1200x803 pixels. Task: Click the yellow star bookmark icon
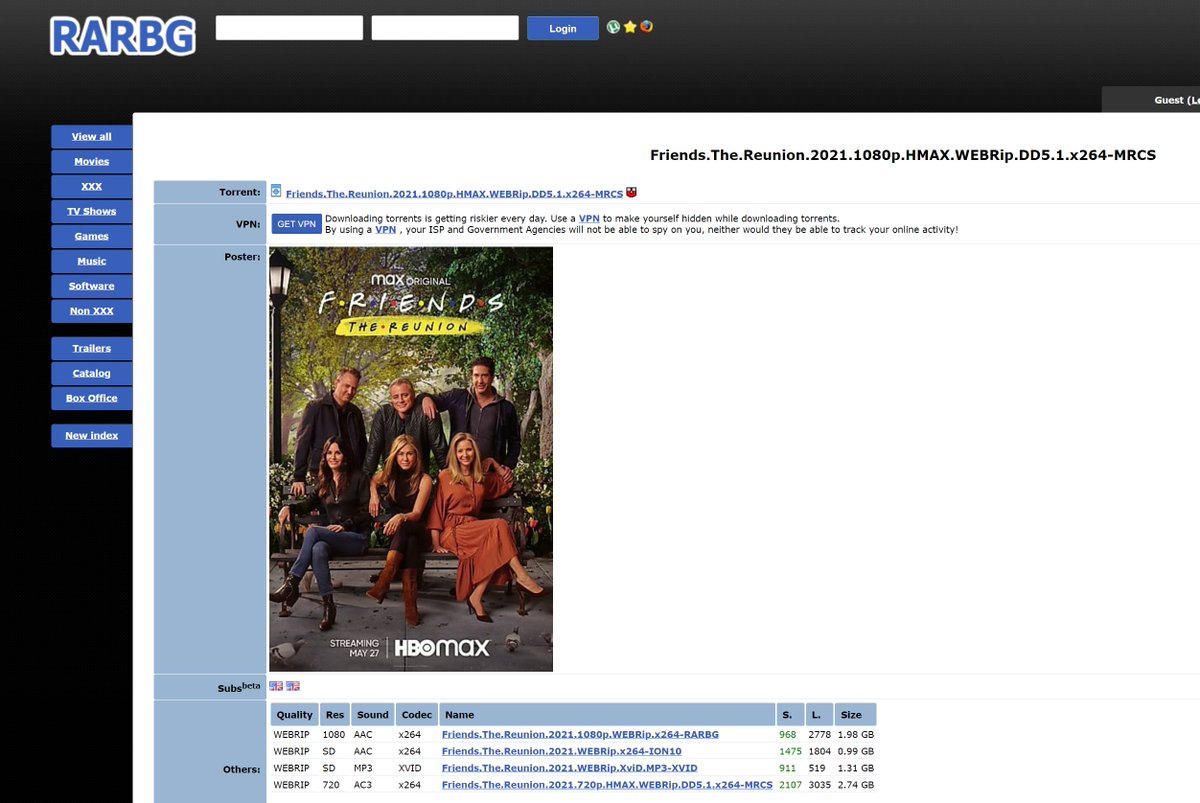pos(630,27)
